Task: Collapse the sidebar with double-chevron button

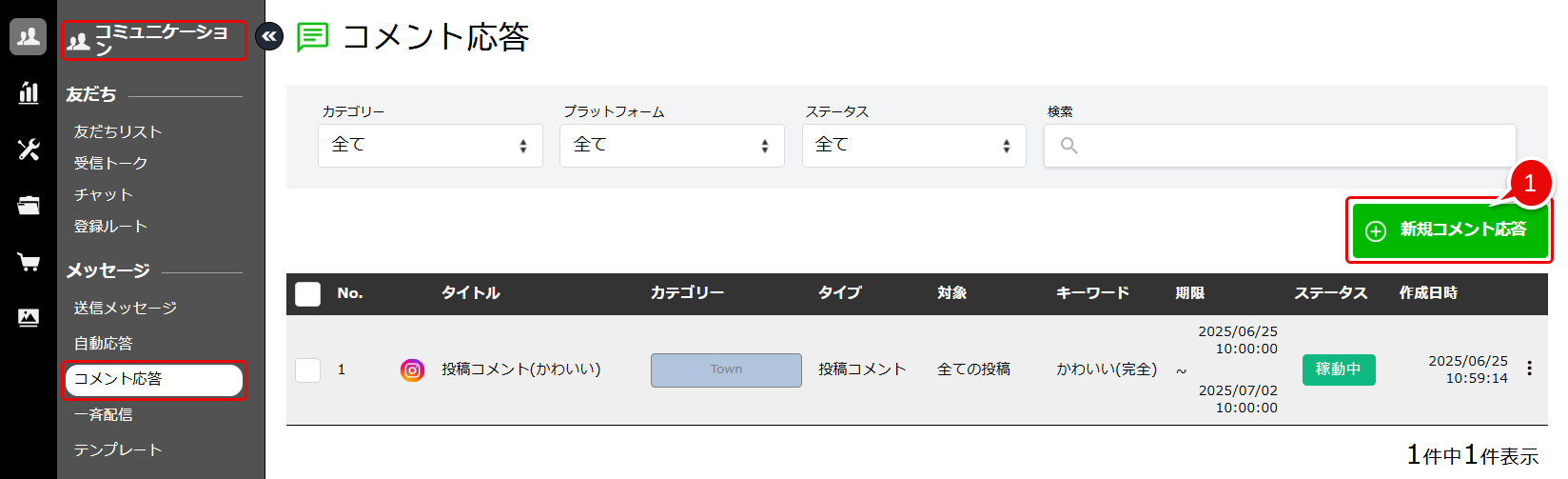Action: pos(270,37)
